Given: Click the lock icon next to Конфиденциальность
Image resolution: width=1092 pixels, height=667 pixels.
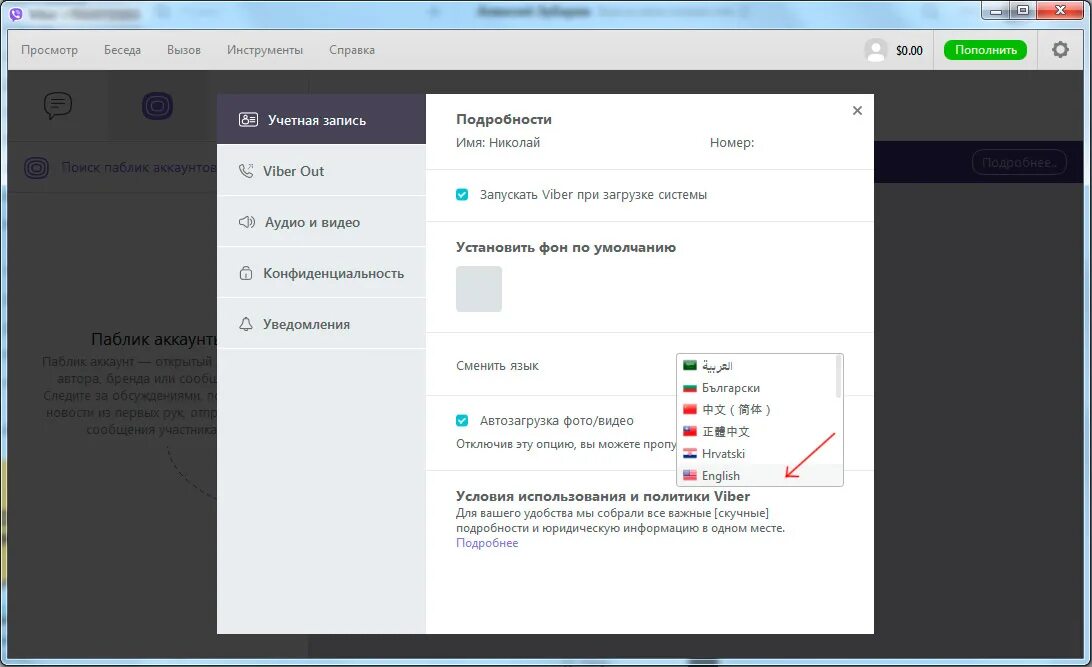Looking at the screenshot, I should point(246,273).
